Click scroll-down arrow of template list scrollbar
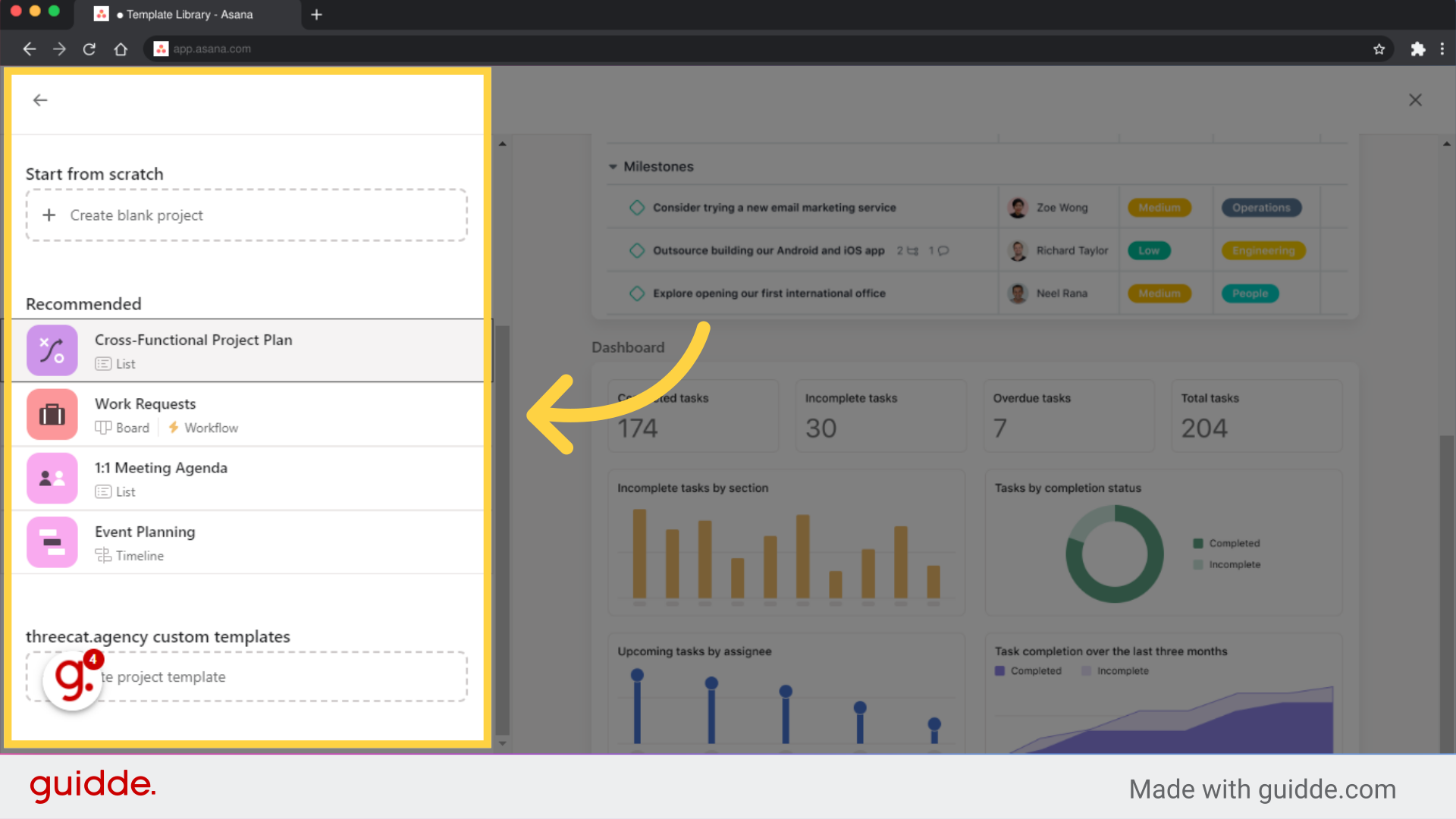The image size is (1456, 819). pos(502,744)
